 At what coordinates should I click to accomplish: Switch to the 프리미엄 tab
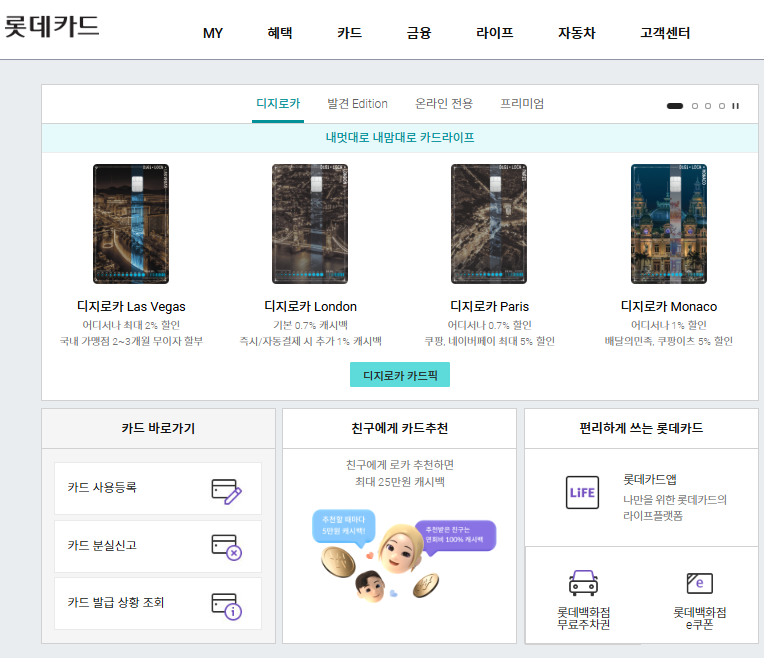click(x=522, y=104)
